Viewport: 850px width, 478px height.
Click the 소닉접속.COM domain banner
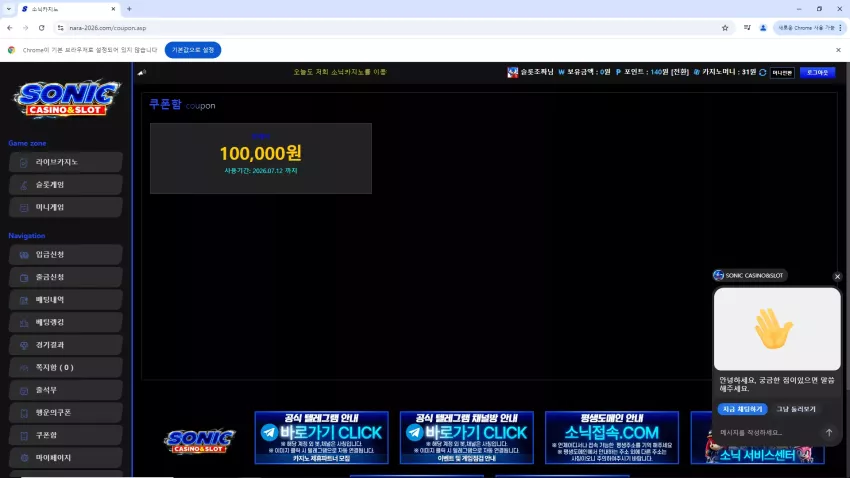click(611, 437)
